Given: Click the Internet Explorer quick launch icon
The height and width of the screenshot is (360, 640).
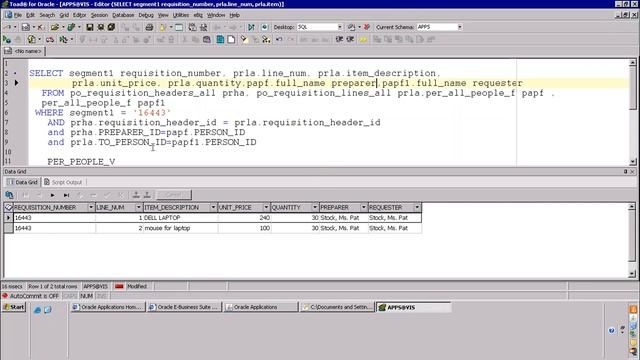Looking at the screenshot, I should pyautogui.click(x=38, y=310).
